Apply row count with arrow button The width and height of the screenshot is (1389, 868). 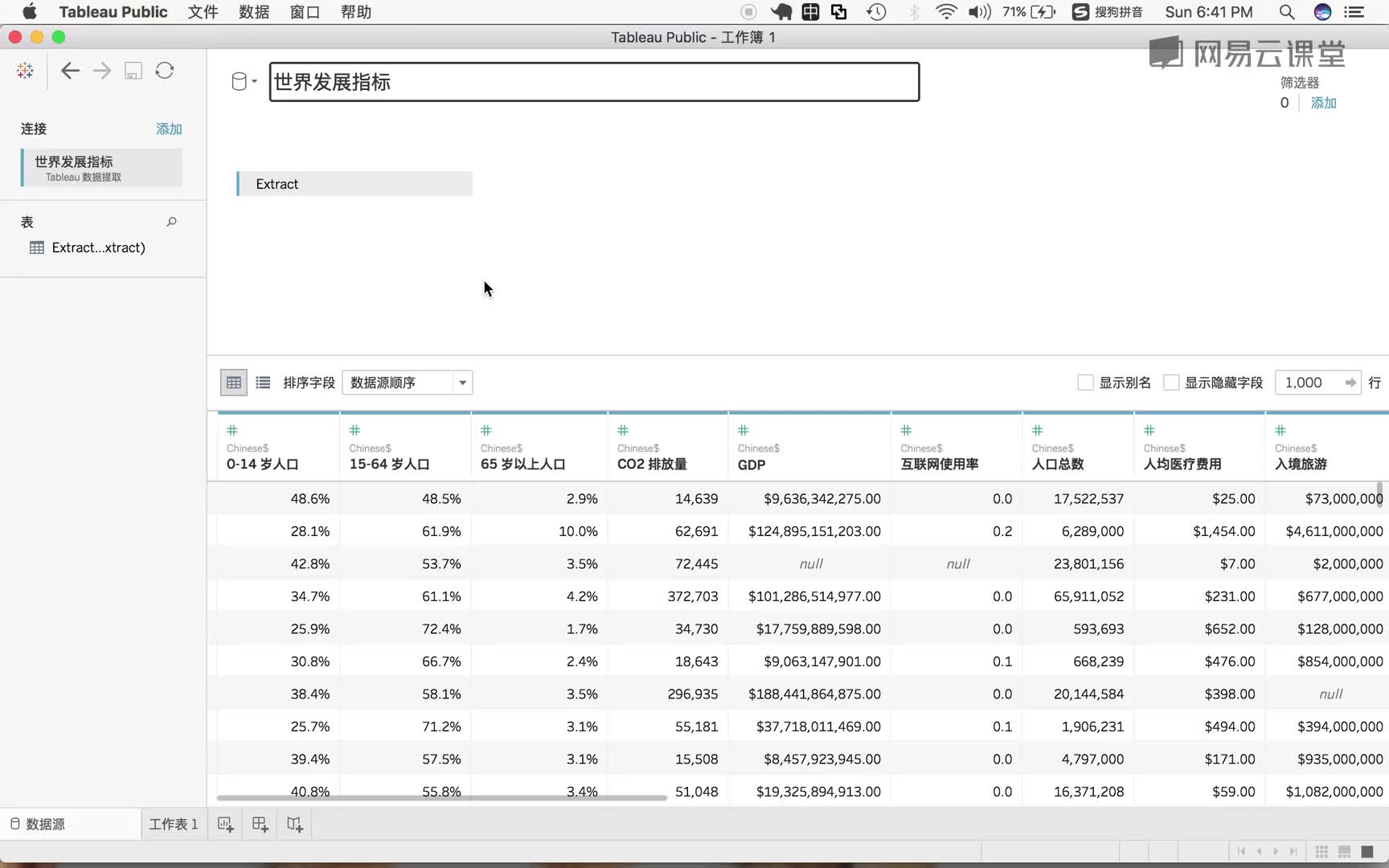click(1350, 383)
